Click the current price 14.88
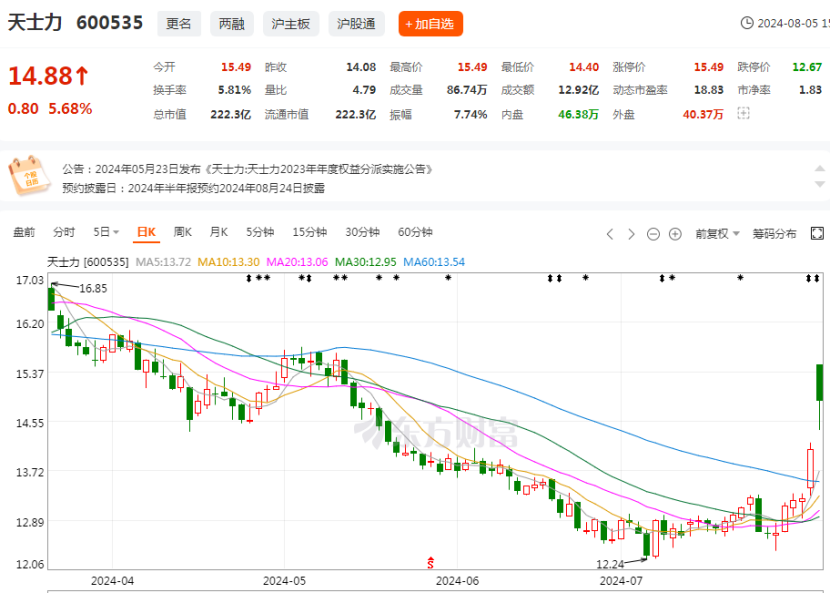 click(x=40, y=76)
